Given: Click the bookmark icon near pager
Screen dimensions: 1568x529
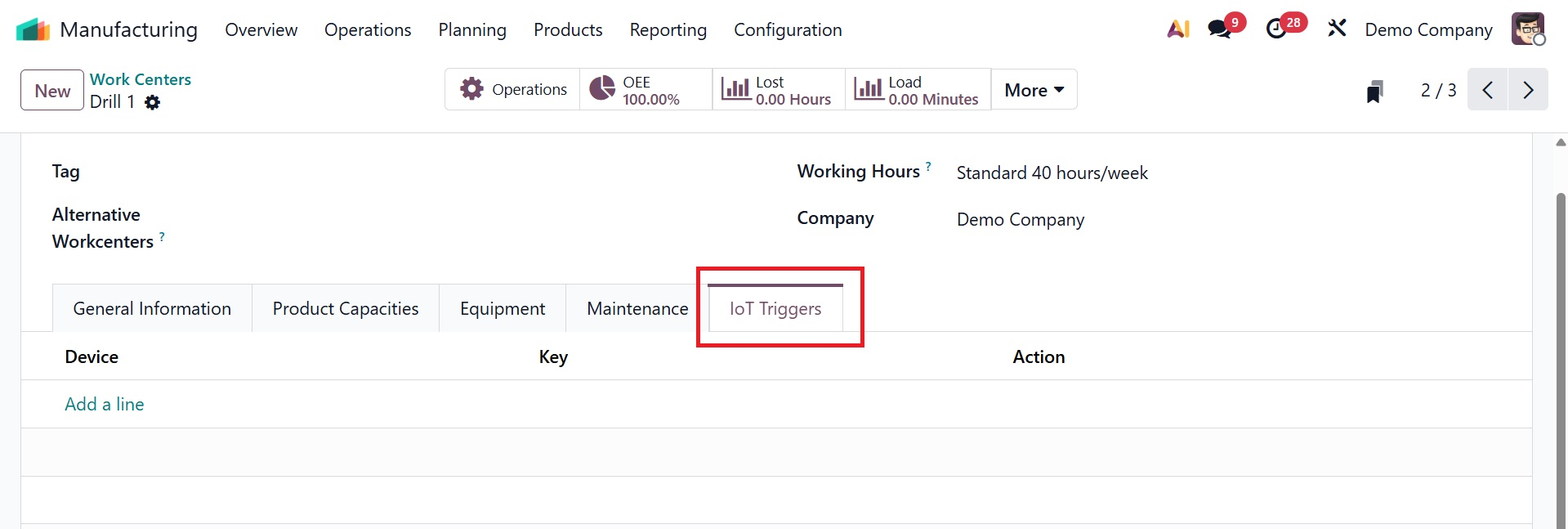Looking at the screenshot, I should tap(1374, 91).
